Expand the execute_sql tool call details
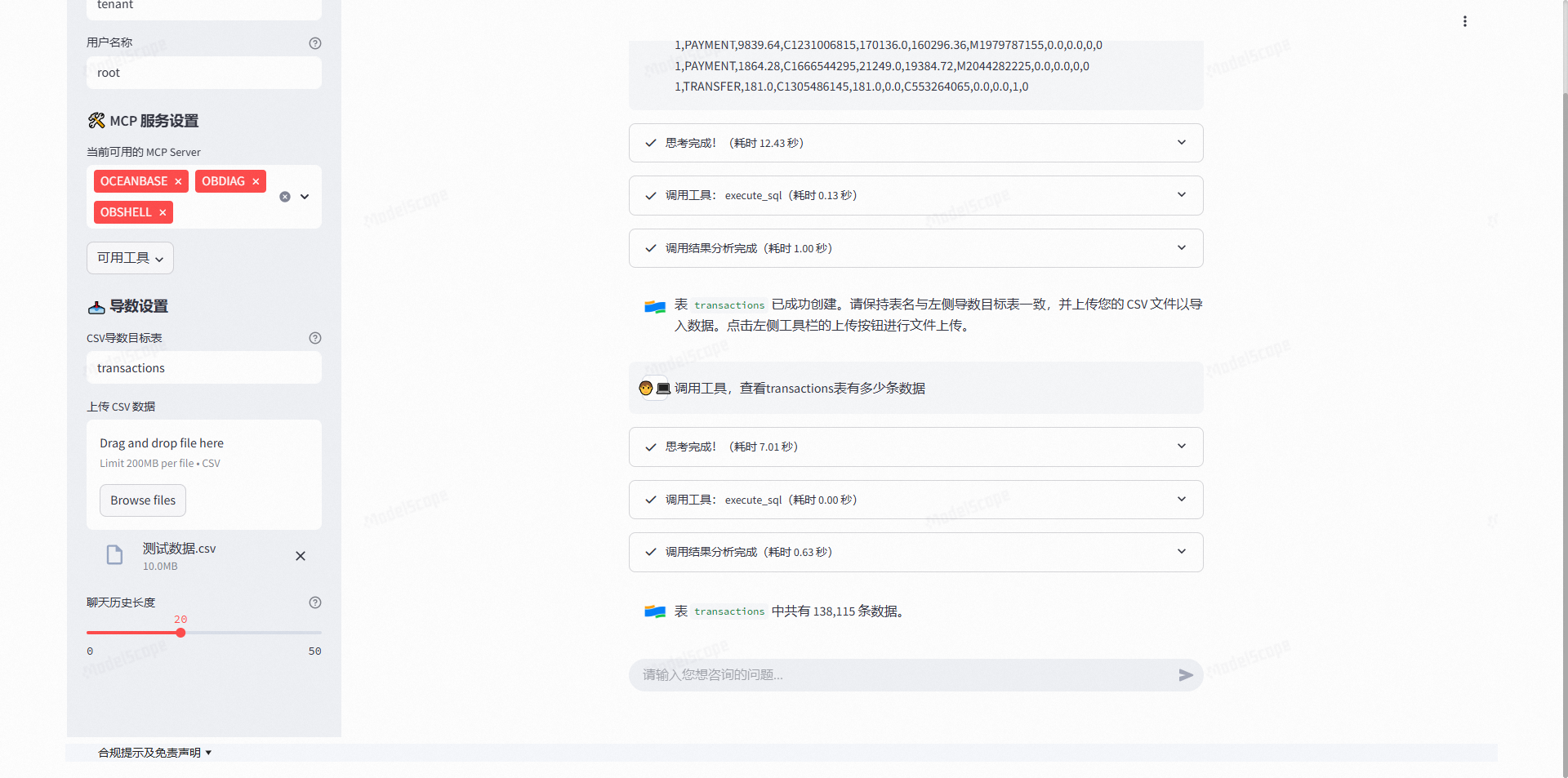1568x778 pixels. (x=1182, y=195)
